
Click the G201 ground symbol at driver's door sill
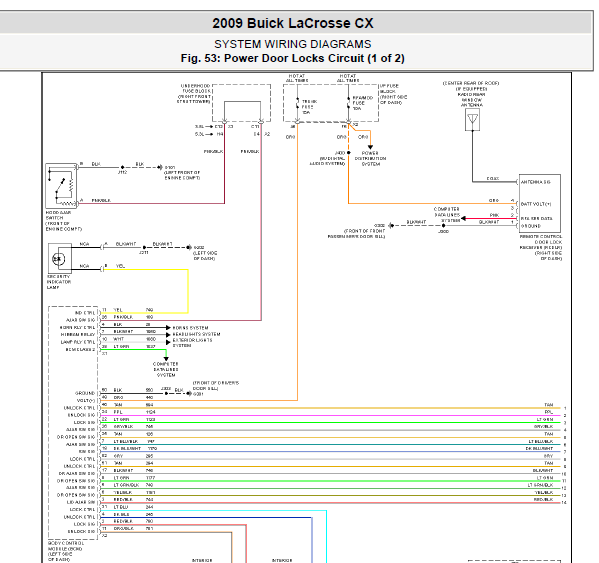(x=189, y=393)
